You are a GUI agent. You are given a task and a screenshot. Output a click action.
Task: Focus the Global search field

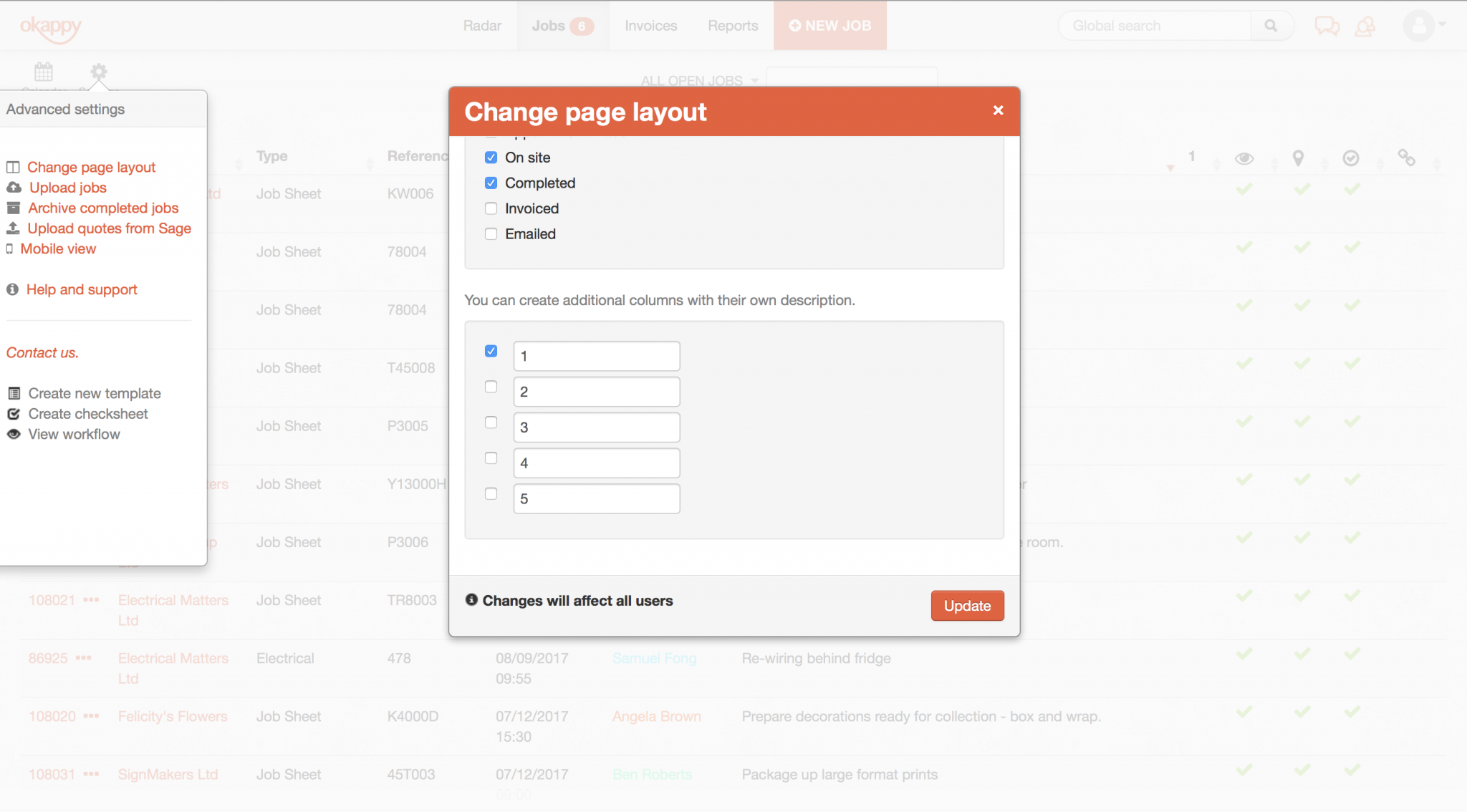(1155, 26)
